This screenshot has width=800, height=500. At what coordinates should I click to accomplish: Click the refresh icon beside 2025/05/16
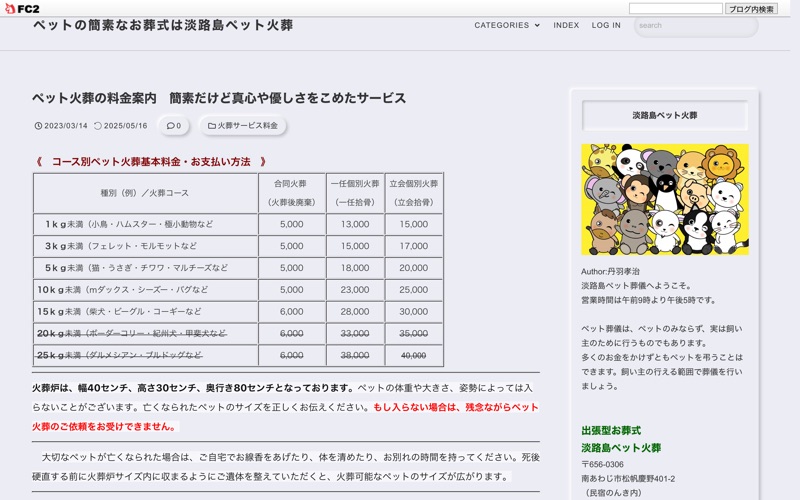pyautogui.click(x=98, y=126)
